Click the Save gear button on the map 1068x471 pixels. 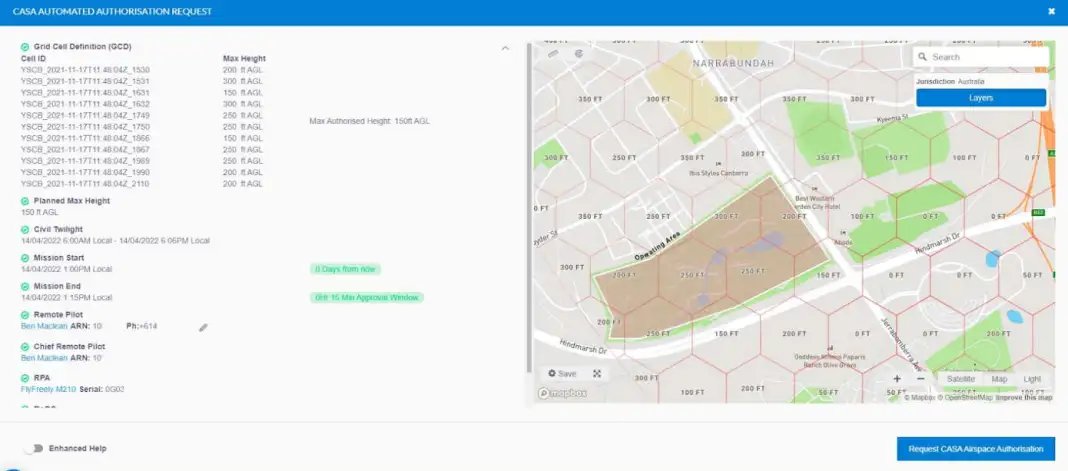[561, 373]
